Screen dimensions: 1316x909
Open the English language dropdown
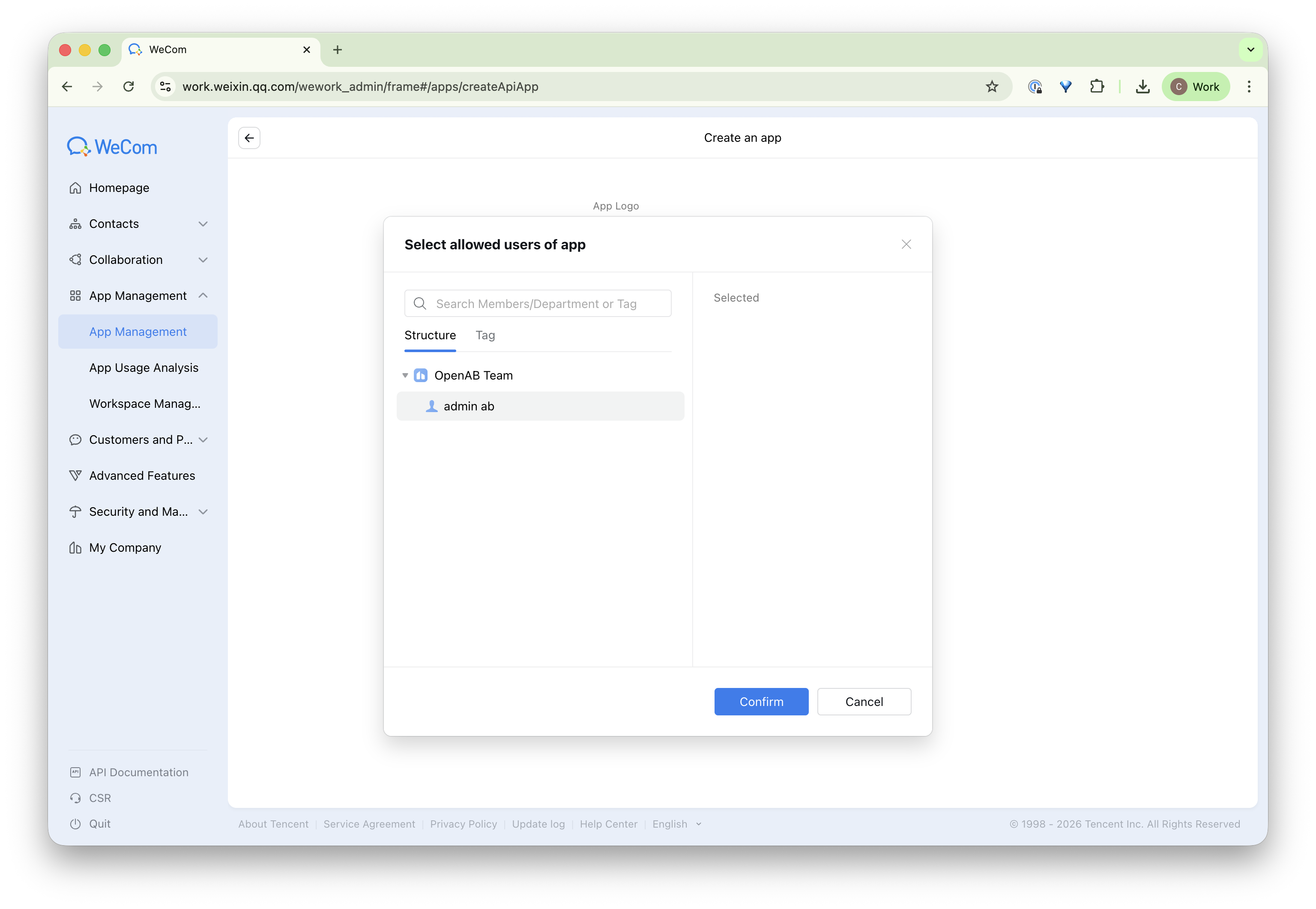676,824
